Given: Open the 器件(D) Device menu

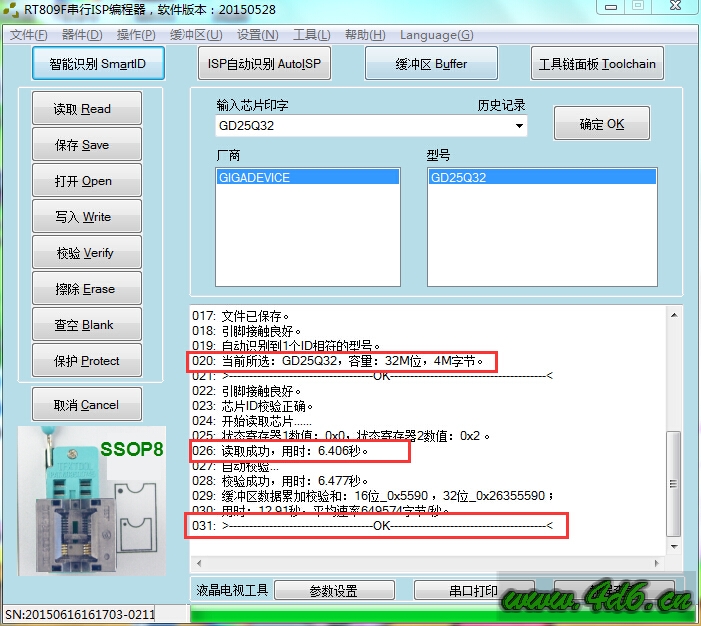Looking at the screenshot, I should coord(82,35).
